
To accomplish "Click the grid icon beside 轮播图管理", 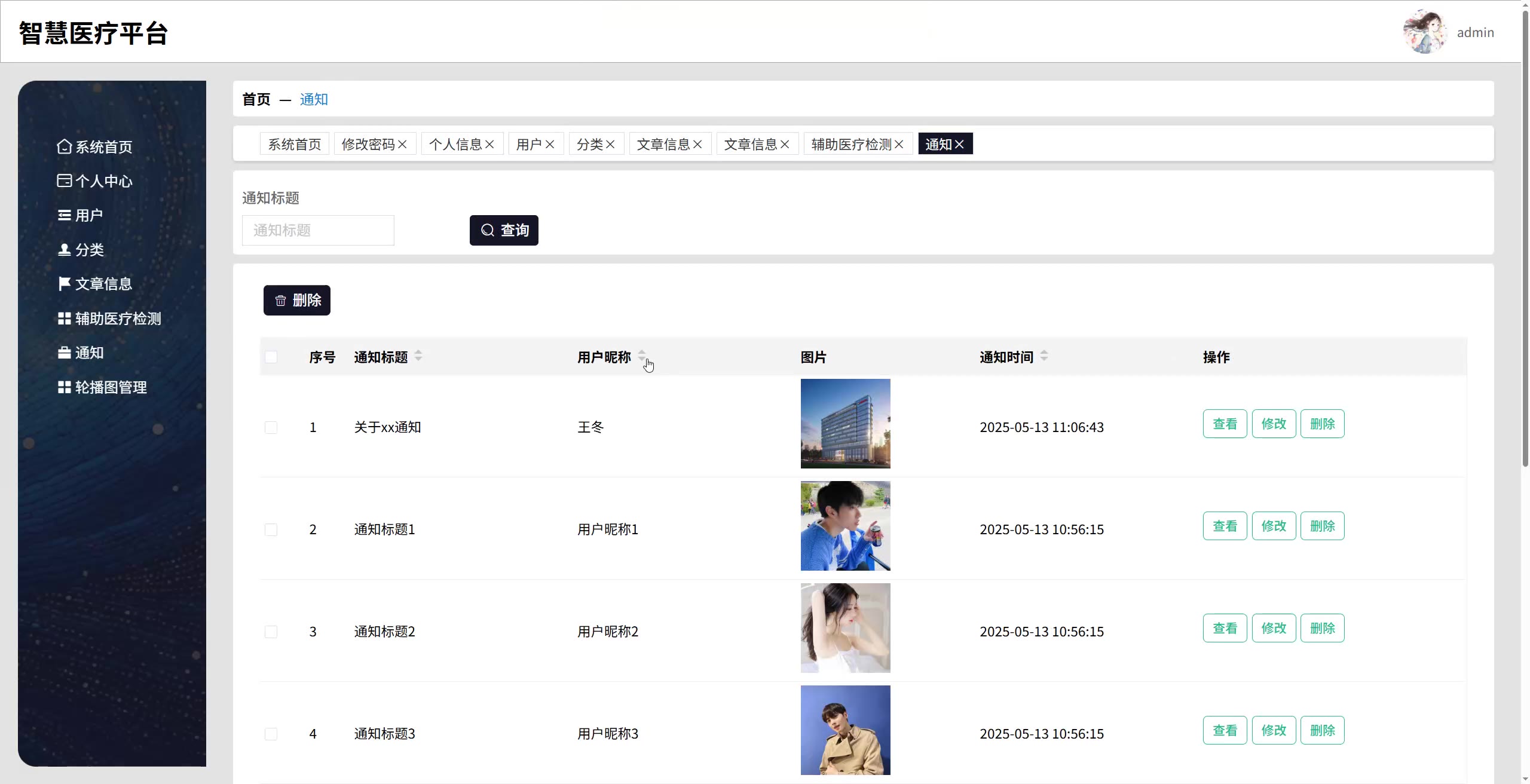I will tap(64, 387).
